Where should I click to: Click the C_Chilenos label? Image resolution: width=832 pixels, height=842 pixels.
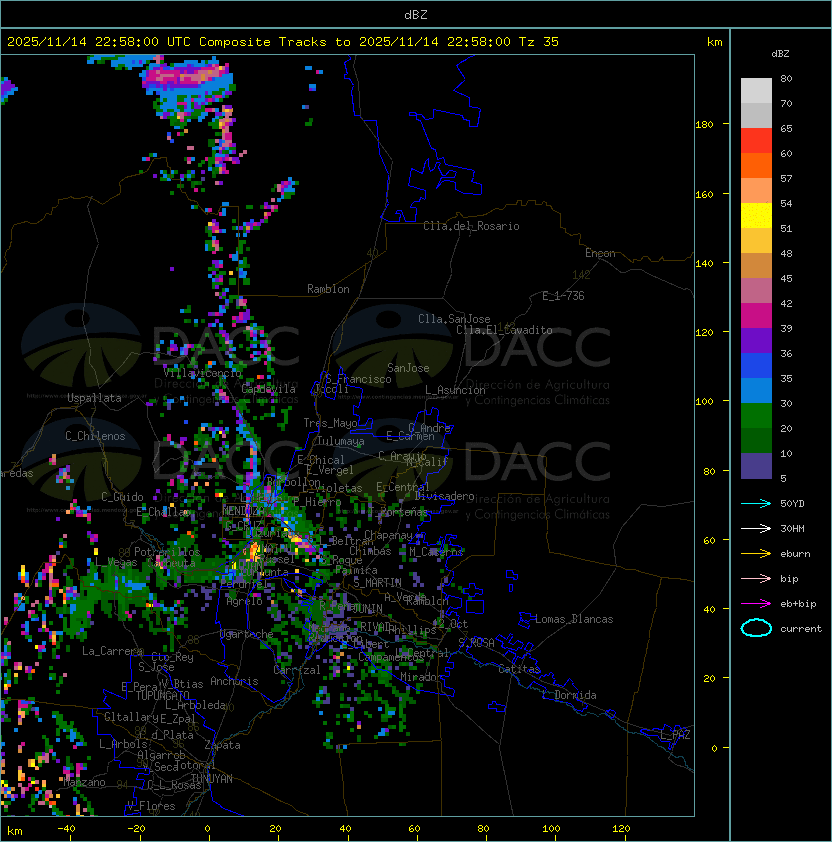[95, 436]
